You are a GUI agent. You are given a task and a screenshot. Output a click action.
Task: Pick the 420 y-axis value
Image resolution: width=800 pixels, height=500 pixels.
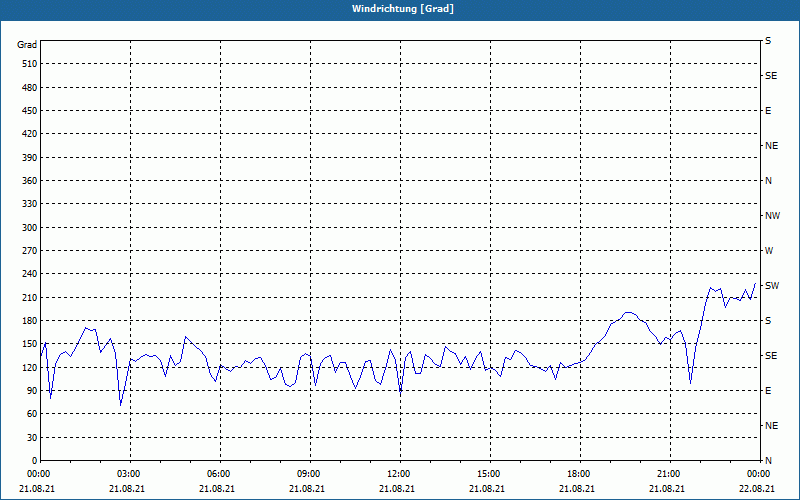(x=30, y=134)
